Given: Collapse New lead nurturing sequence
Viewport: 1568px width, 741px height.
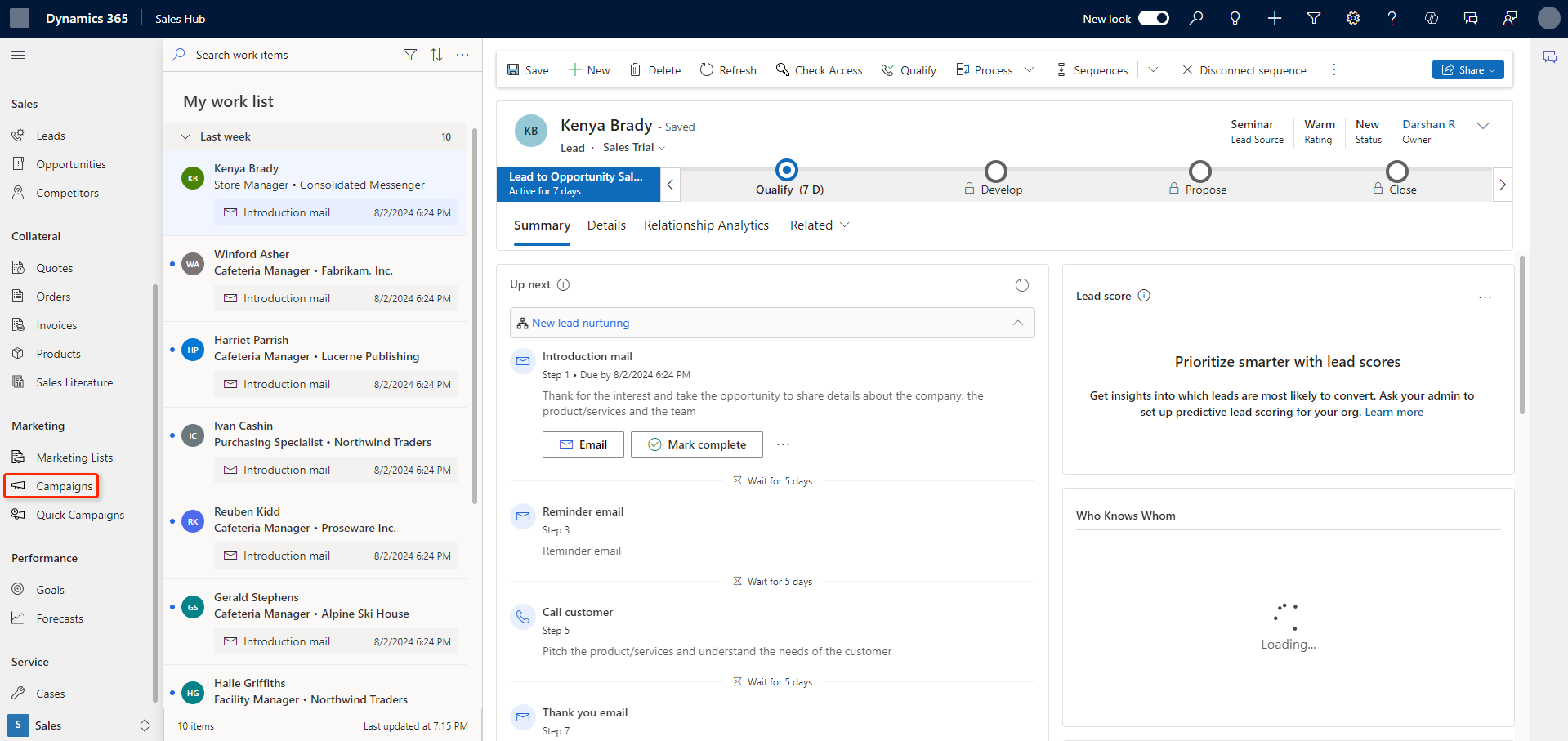Looking at the screenshot, I should (1018, 323).
